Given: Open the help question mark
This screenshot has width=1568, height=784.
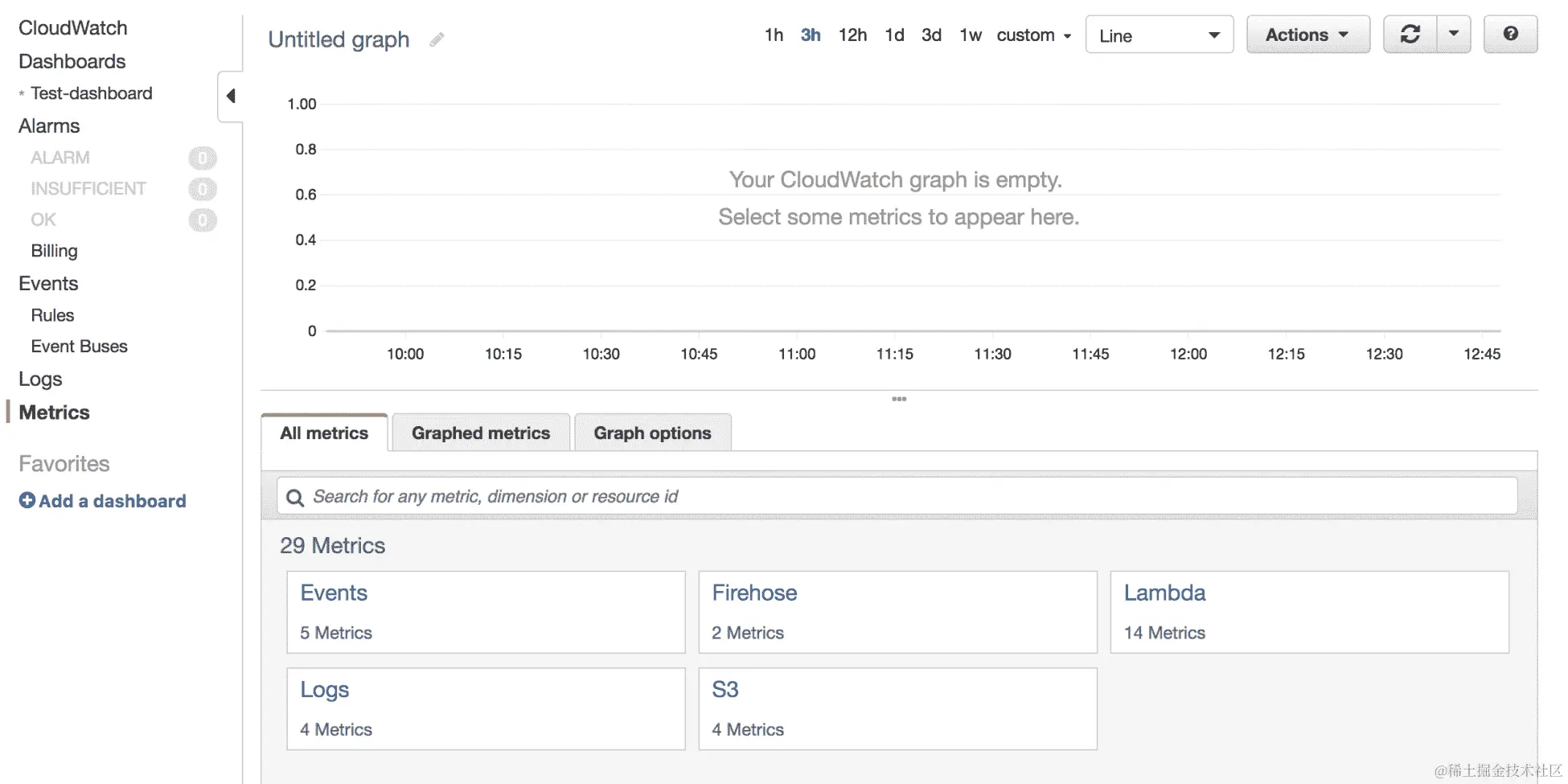Looking at the screenshot, I should click(1510, 35).
